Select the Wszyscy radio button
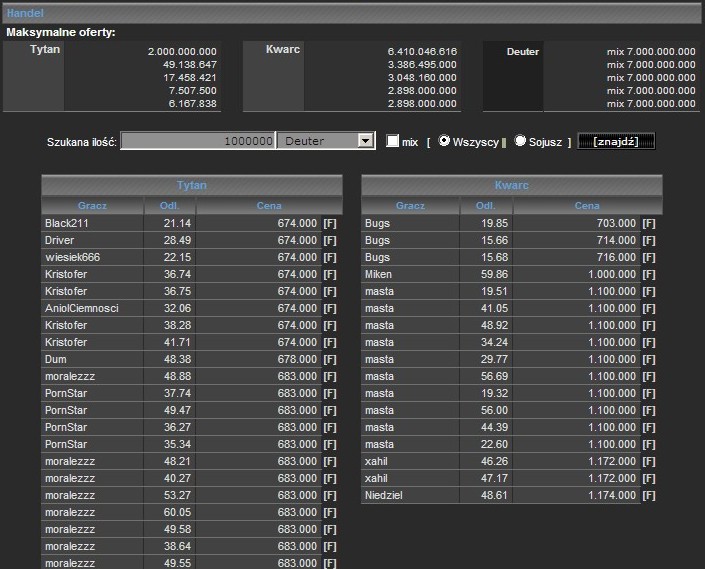 click(x=444, y=141)
